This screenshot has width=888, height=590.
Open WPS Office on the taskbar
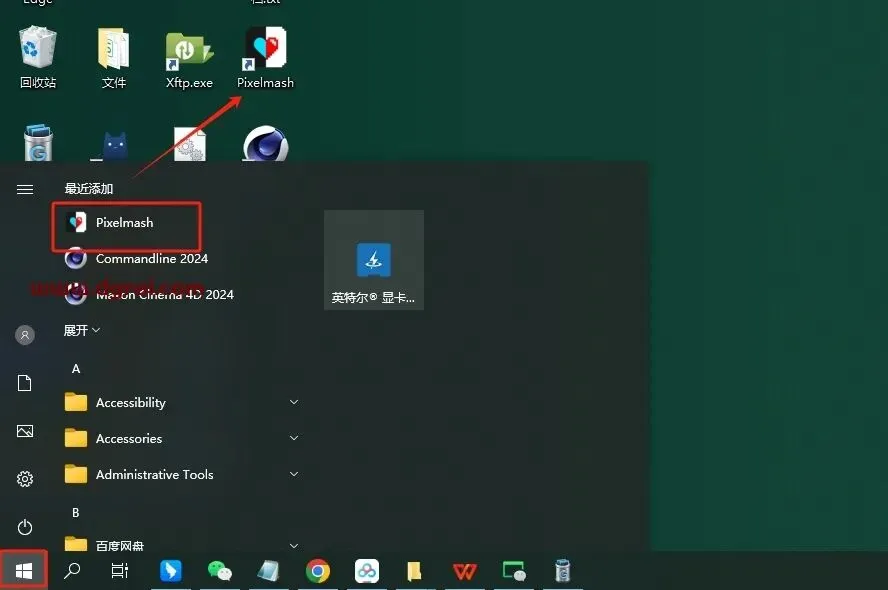click(464, 571)
